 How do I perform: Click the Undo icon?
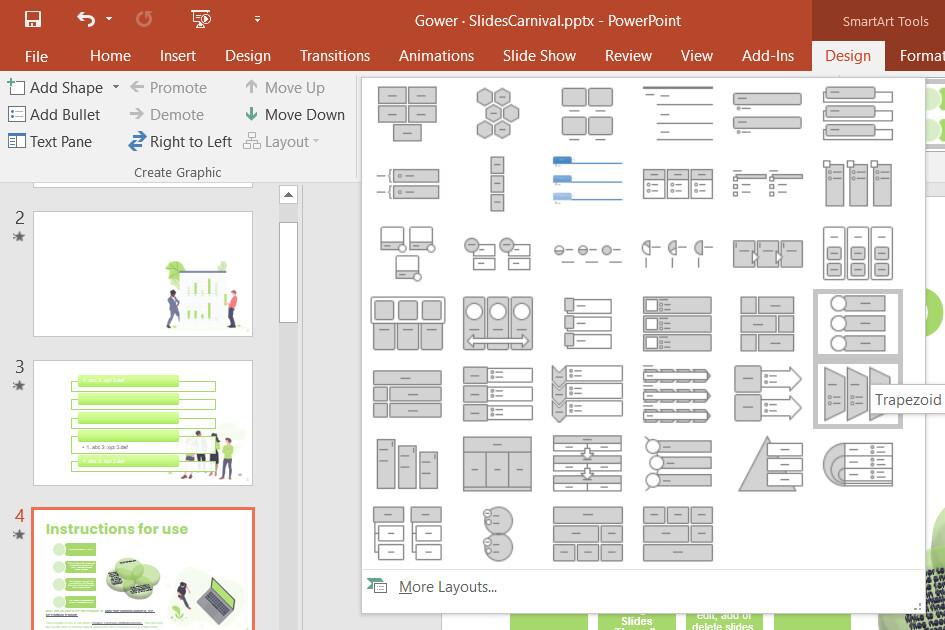pos(84,18)
